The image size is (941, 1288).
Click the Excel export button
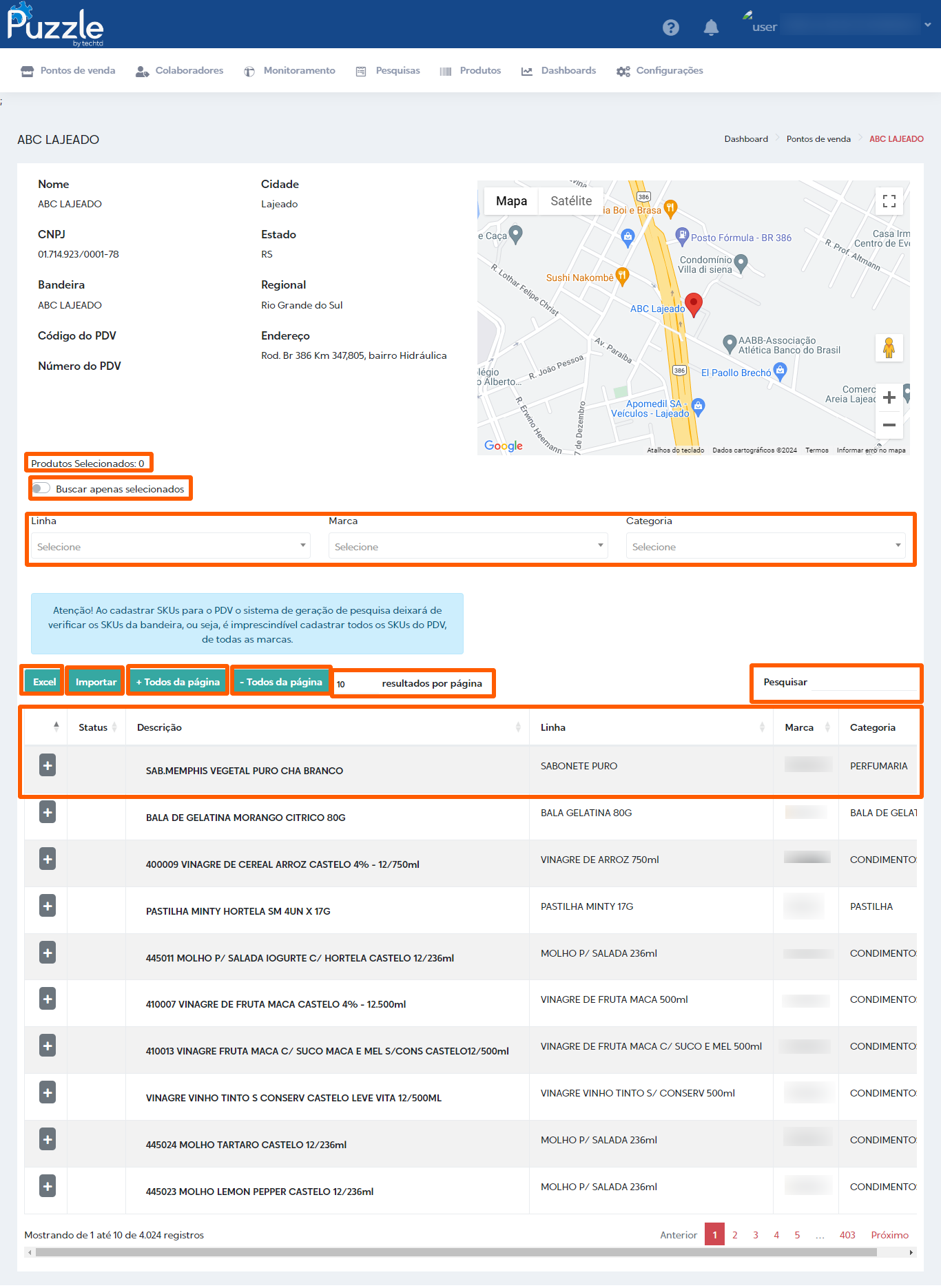(x=45, y=682)
